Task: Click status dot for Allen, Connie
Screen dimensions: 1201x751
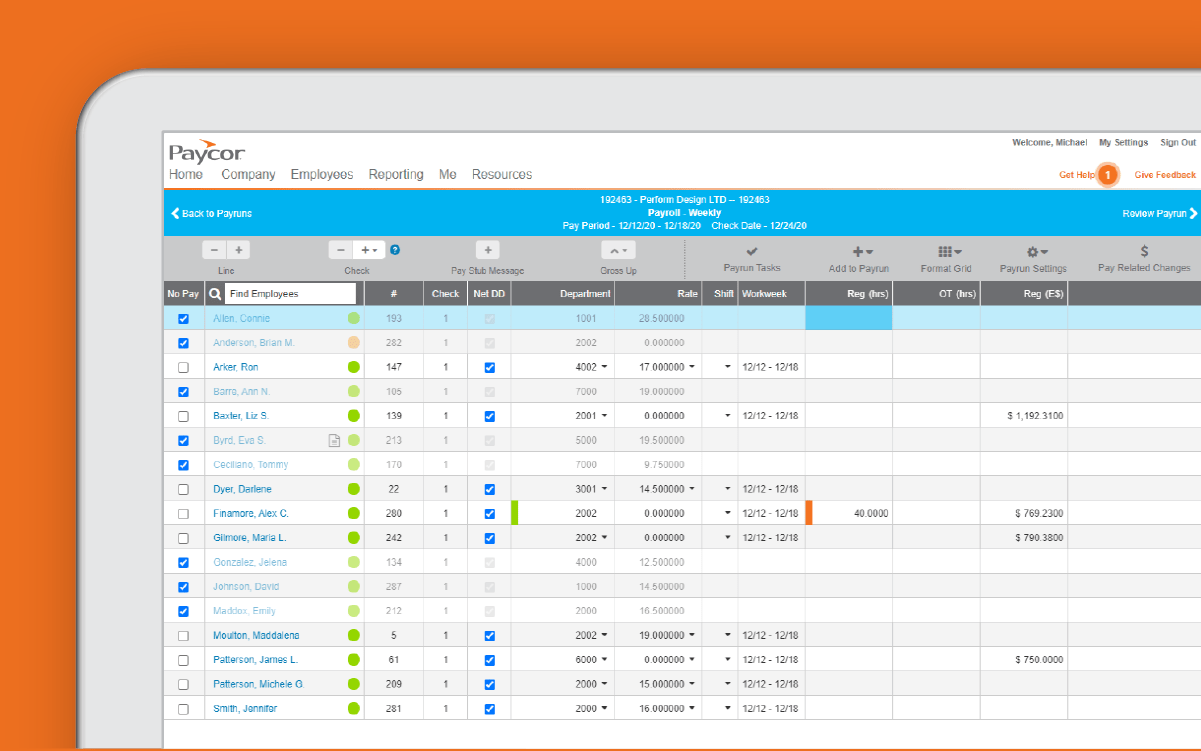Action: (353, 318)
